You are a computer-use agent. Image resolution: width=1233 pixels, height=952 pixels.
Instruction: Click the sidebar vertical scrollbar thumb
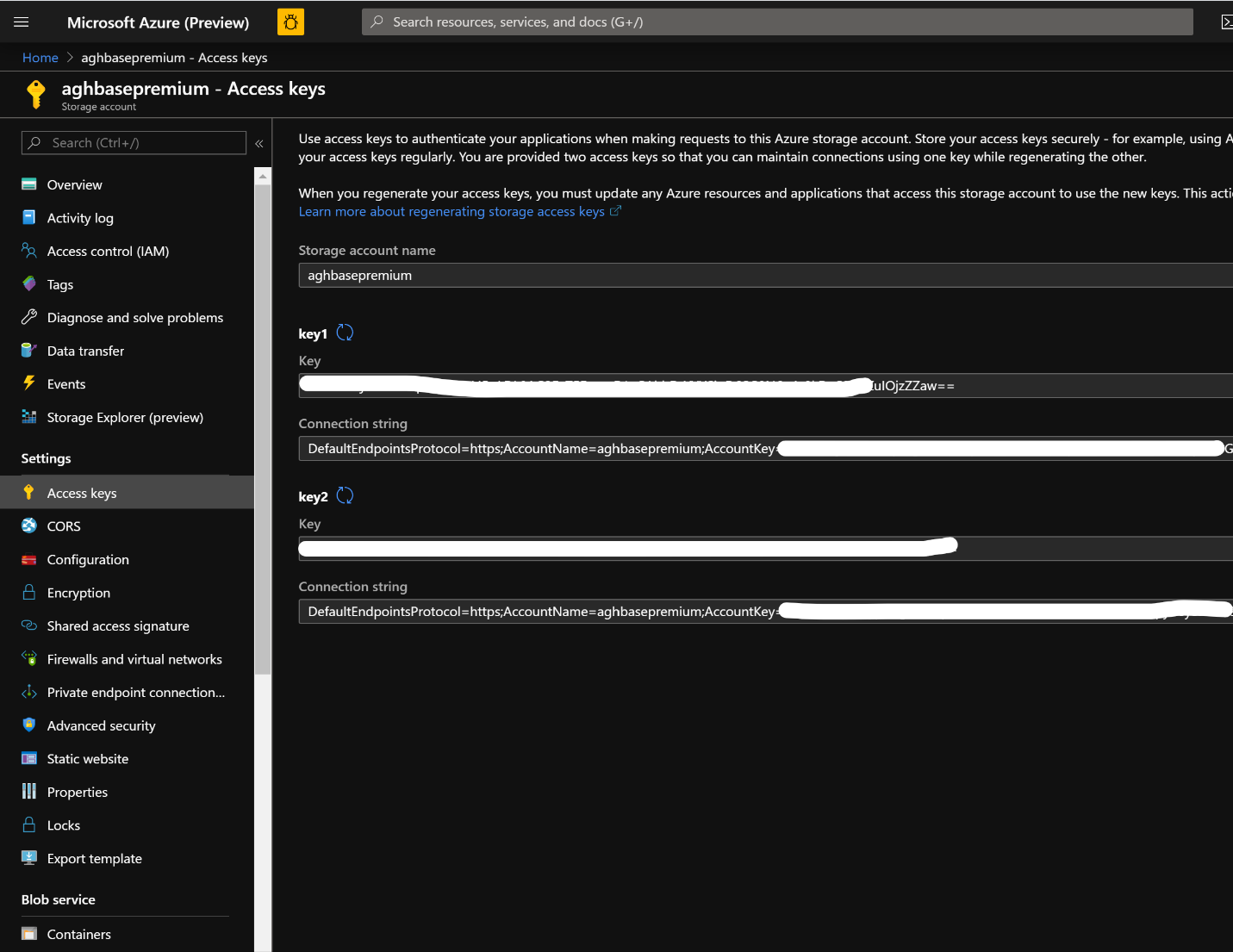coord(263,429)
